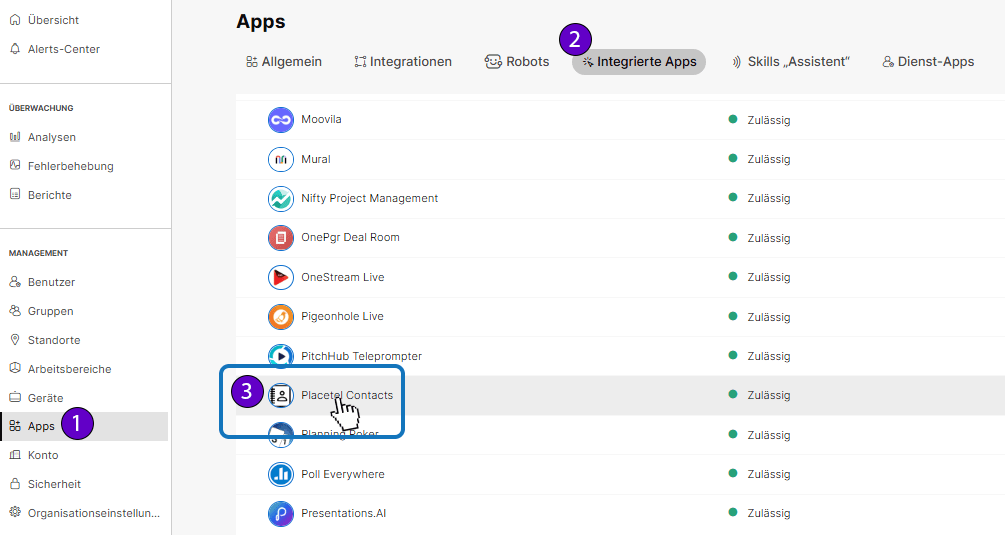The width and height of the screenshot is (1005, 535).
Task: Select Nifty Project Management name
Action: [369, 198]
